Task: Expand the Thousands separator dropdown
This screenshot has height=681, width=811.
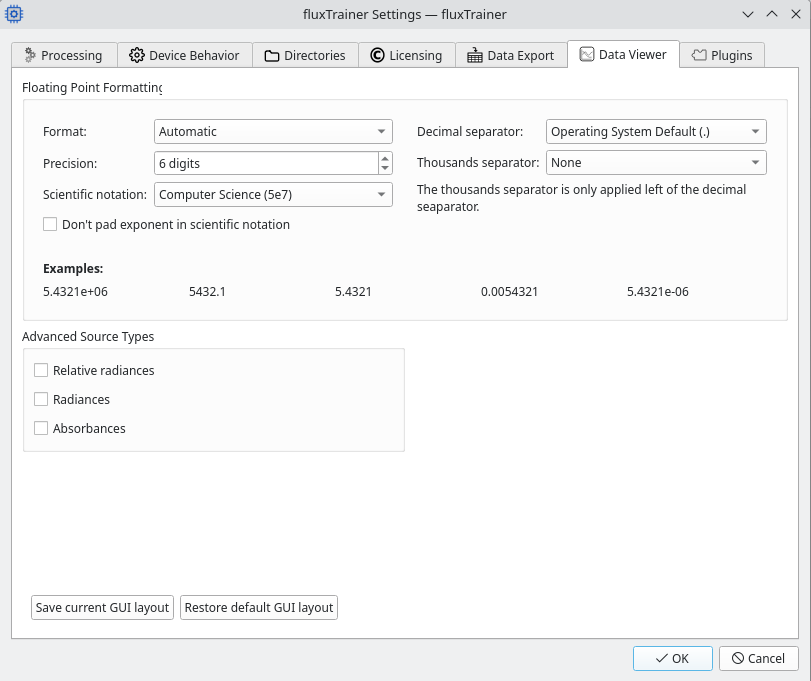Action: click(656, 162)
